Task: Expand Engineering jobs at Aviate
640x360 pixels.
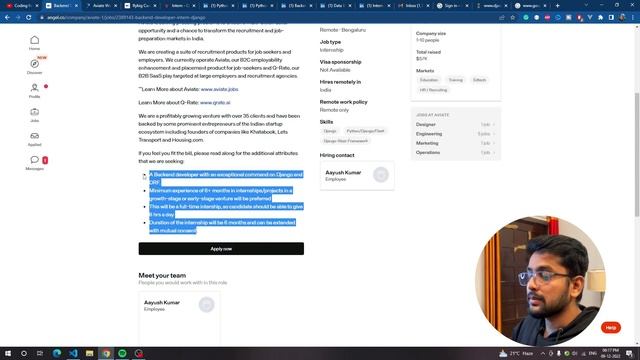Action: (456, 134)
